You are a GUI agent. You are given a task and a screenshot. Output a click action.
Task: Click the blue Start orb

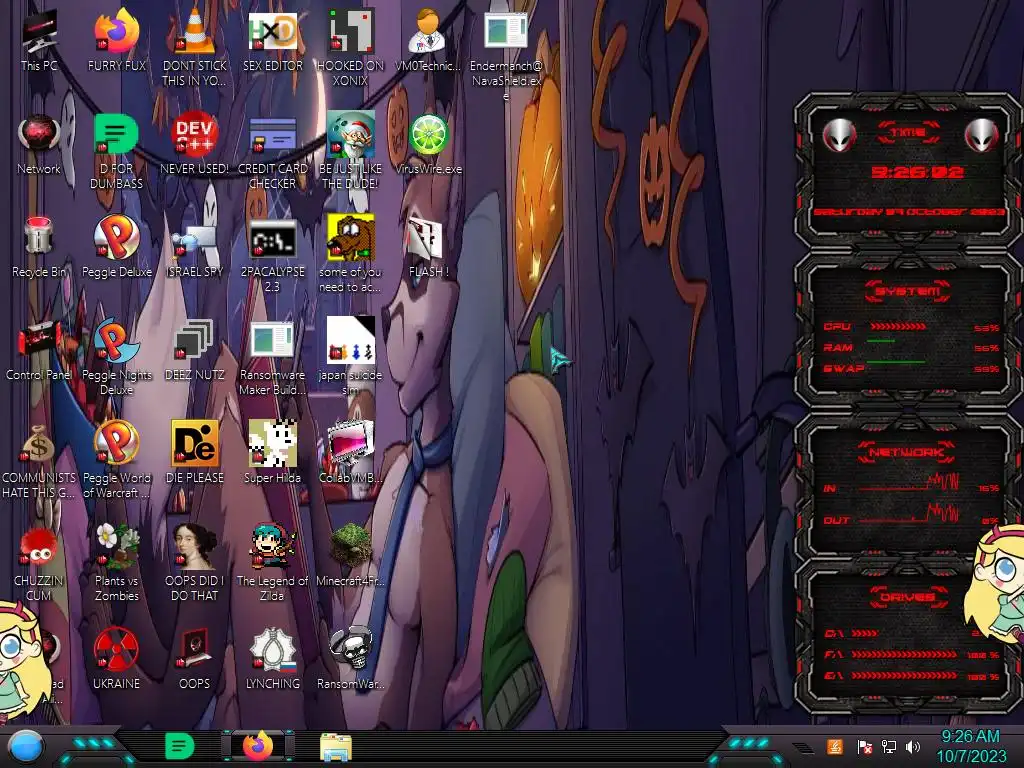26,746
